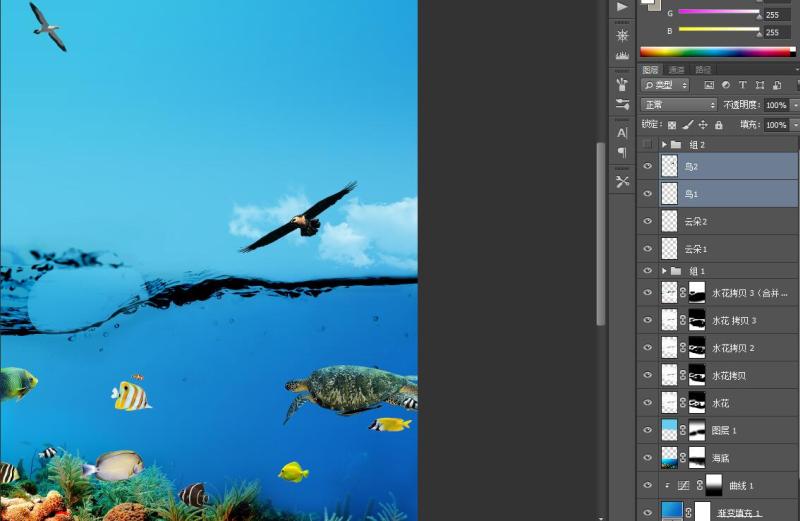Click the 海底 layer mask thumbnail
This screenshot has height=521, width=800.
point(696,458)
